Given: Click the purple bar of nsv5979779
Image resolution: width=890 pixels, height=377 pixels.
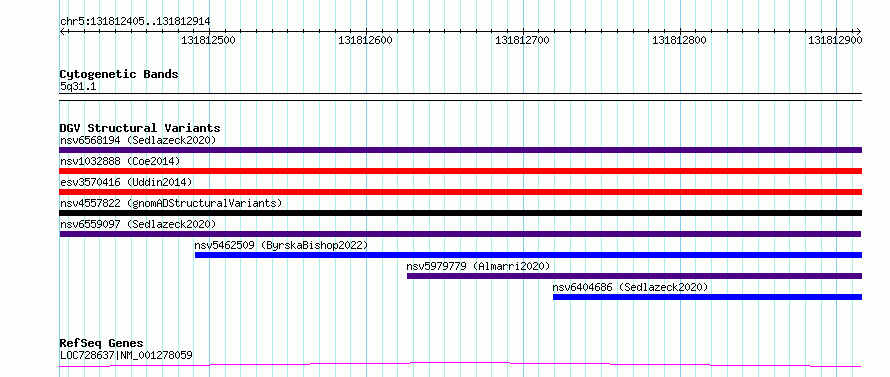Looking at the screenshot, I should [x=635, y=276].
